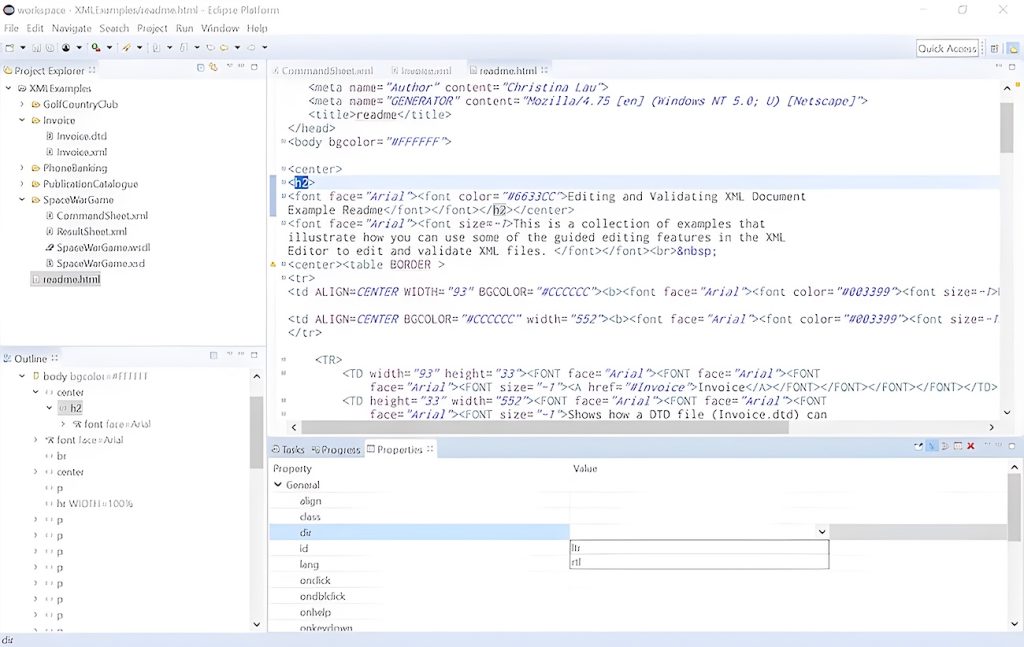The height and width of the screenshot is (647, 1024).
Task: Open the dir property value dropdown
Action: point(821,531)
